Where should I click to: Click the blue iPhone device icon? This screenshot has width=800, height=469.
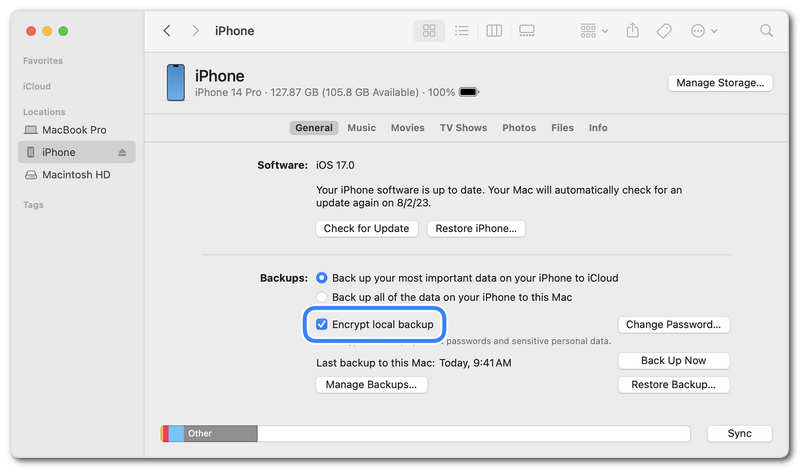tap(176, 82)
